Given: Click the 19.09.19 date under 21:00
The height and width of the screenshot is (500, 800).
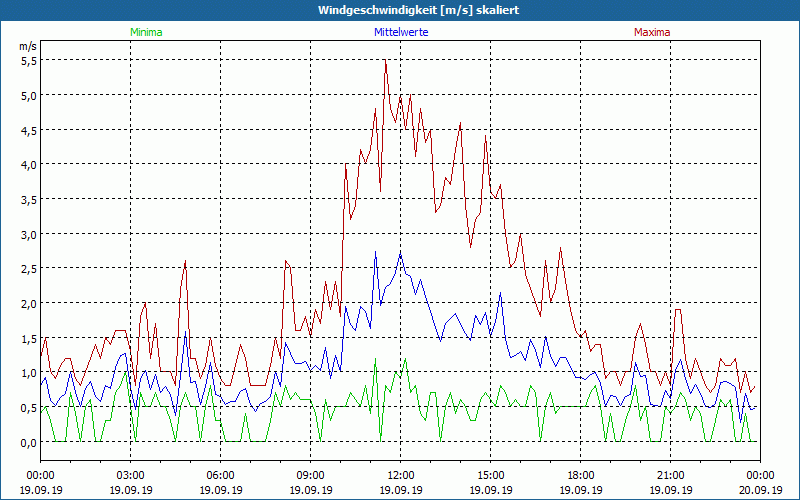Looking at the screenshot, I should coord(670,490).
